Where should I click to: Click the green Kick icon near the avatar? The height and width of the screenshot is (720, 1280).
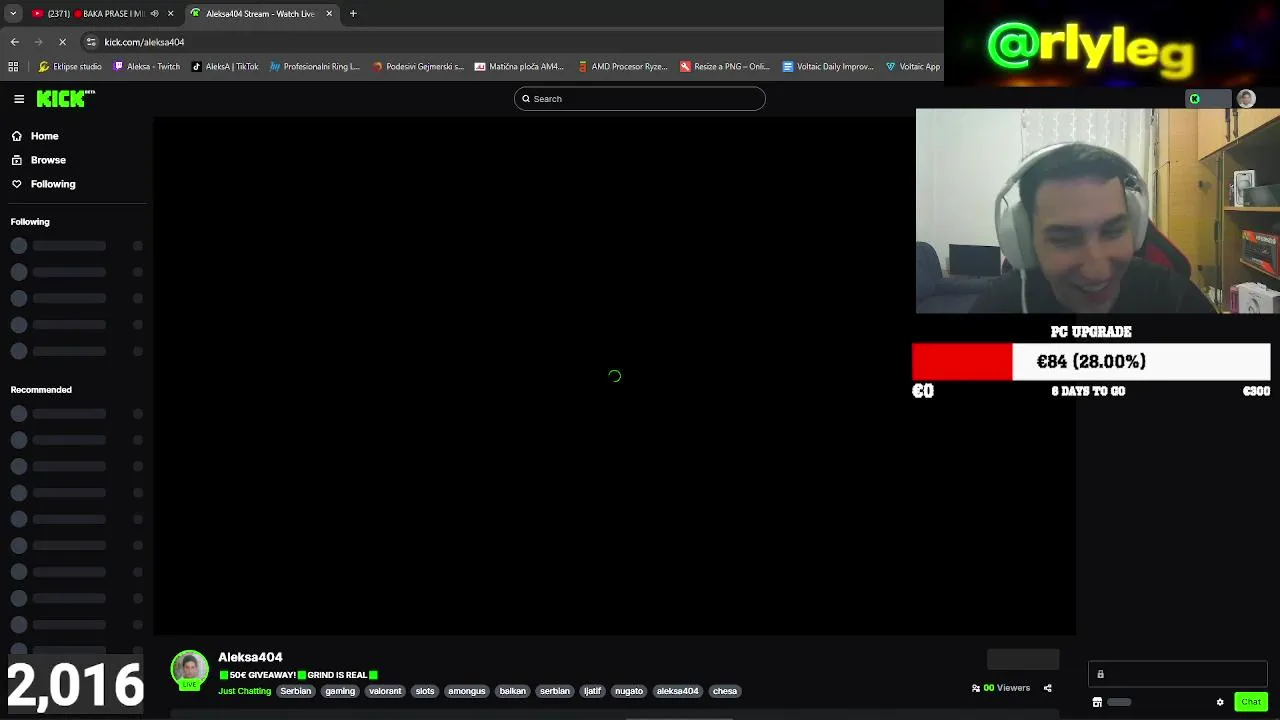[x=1194, y=99]
